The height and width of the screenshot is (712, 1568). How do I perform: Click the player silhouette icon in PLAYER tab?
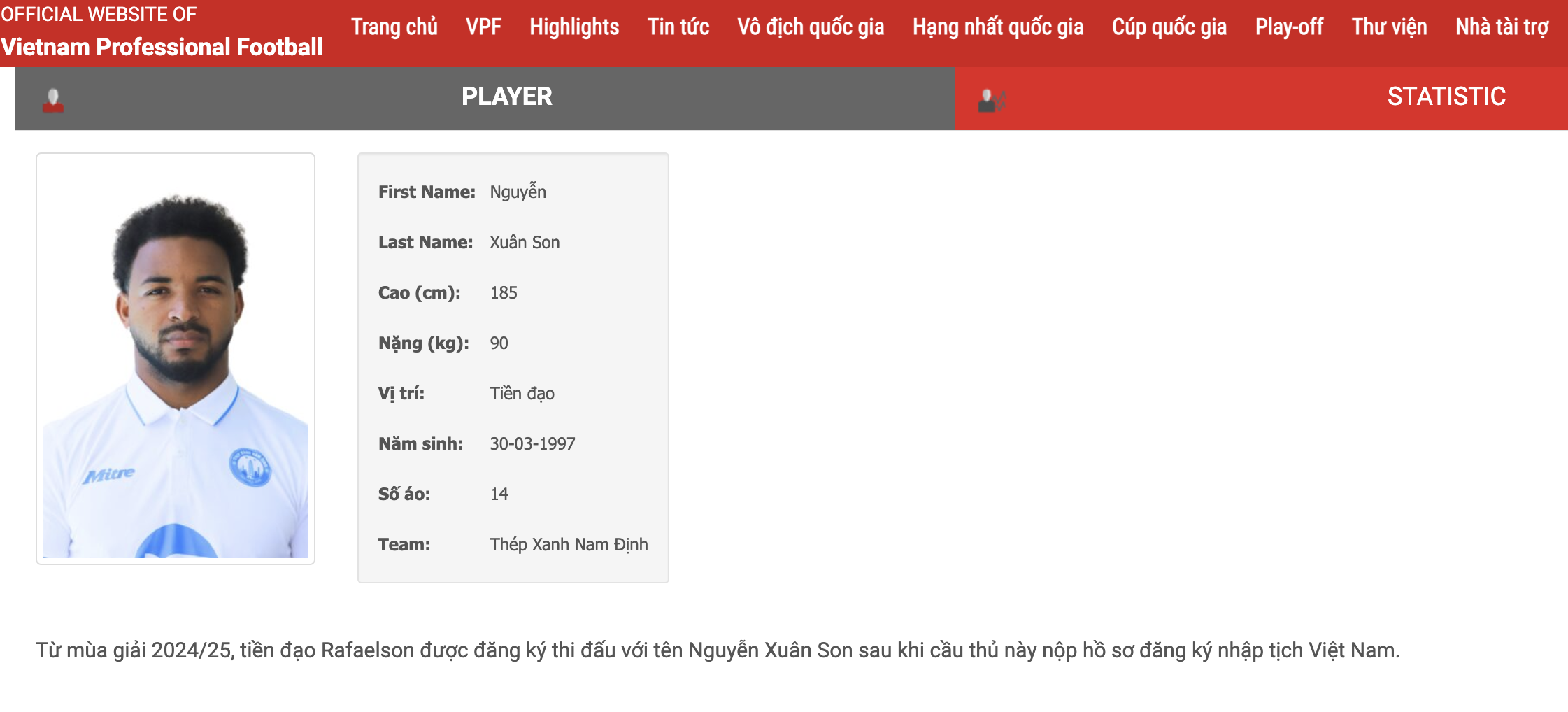pyautogui.click(x=53, y=101)
